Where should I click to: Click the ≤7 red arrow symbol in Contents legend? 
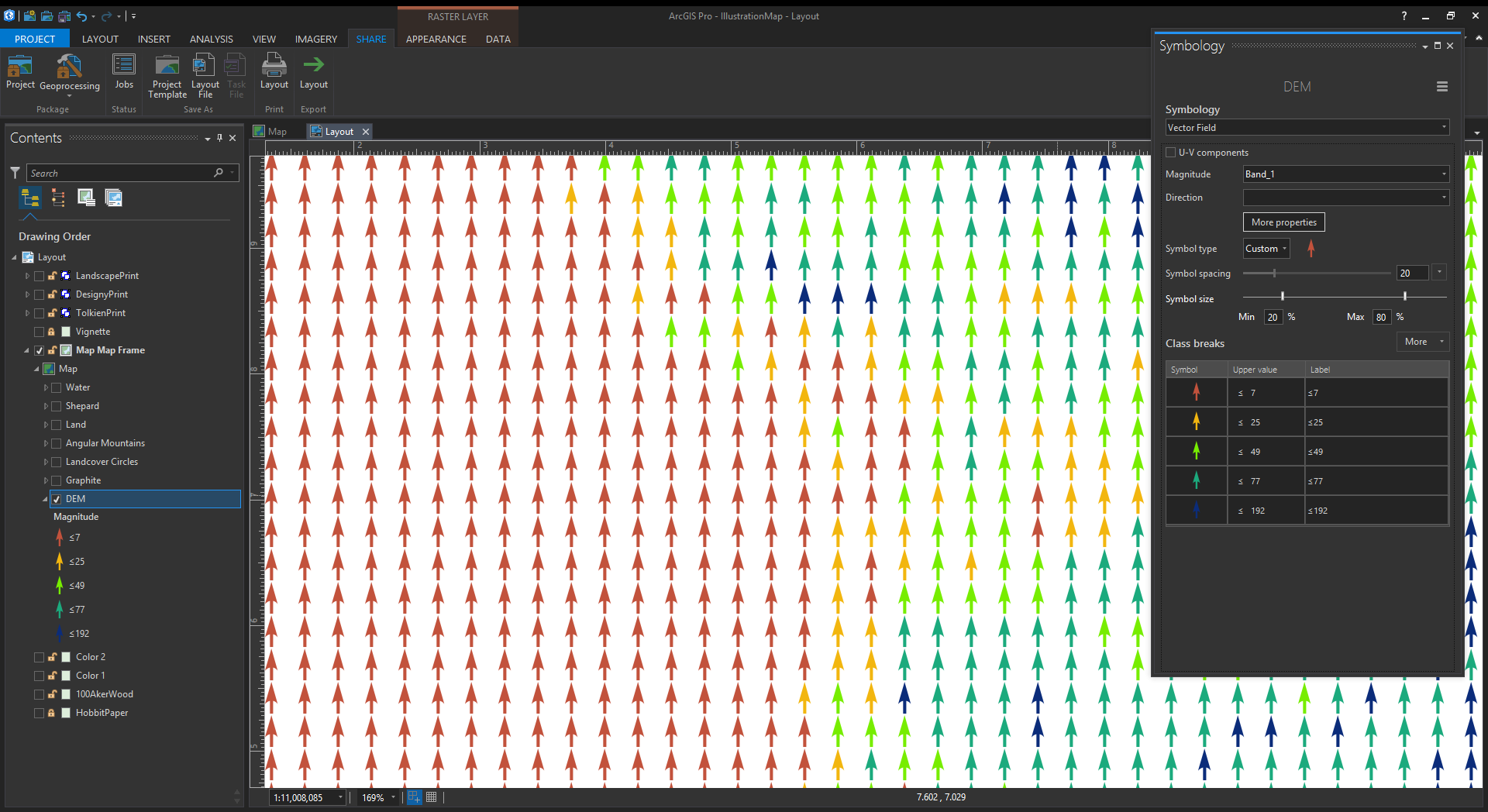coord(60,537)
